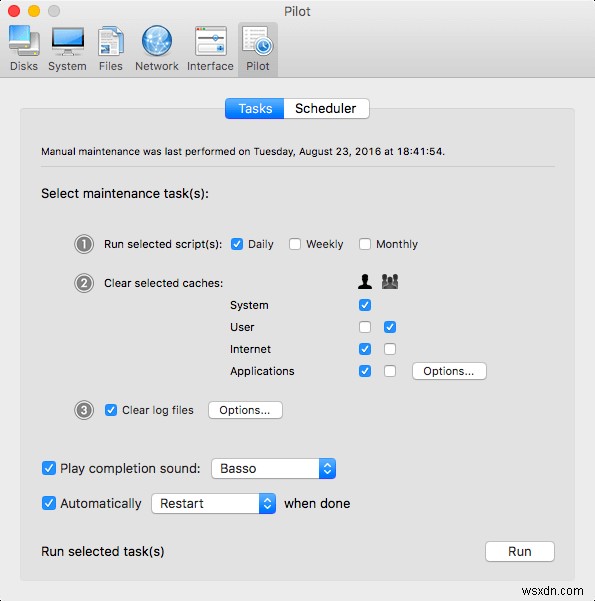Open the System toolbar section
595x601 pixels.
pos(67,49)
